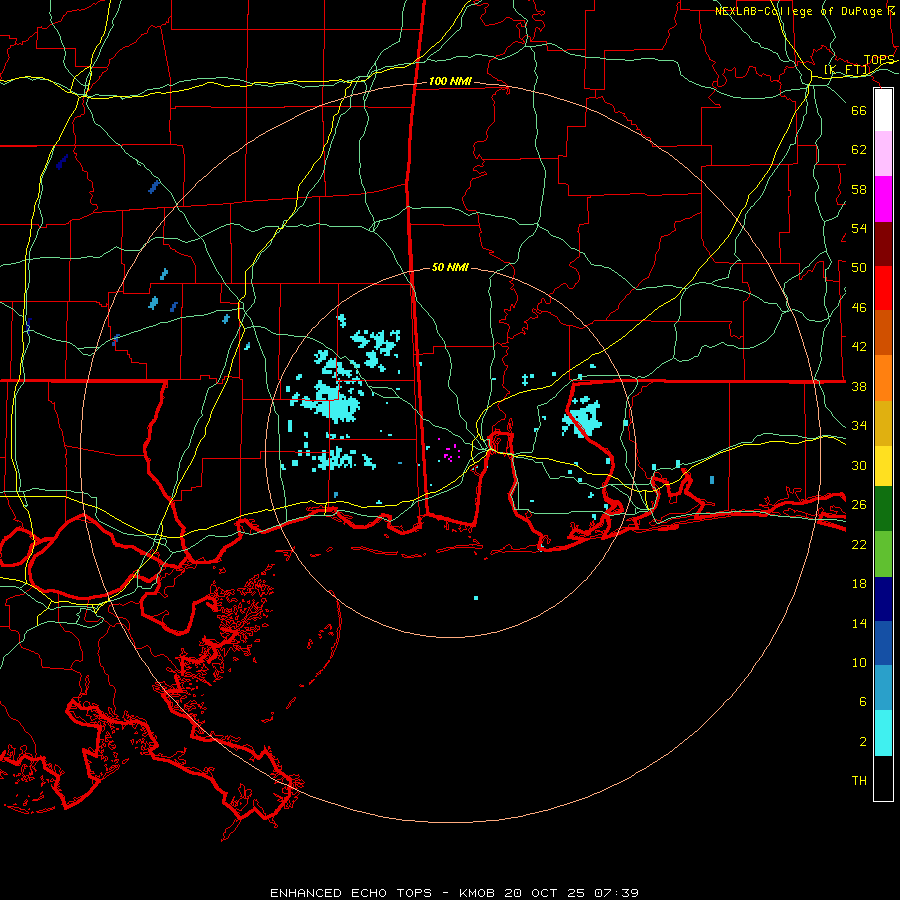
Task: Click the orange swatch near 38
Action: pos(883,378)
